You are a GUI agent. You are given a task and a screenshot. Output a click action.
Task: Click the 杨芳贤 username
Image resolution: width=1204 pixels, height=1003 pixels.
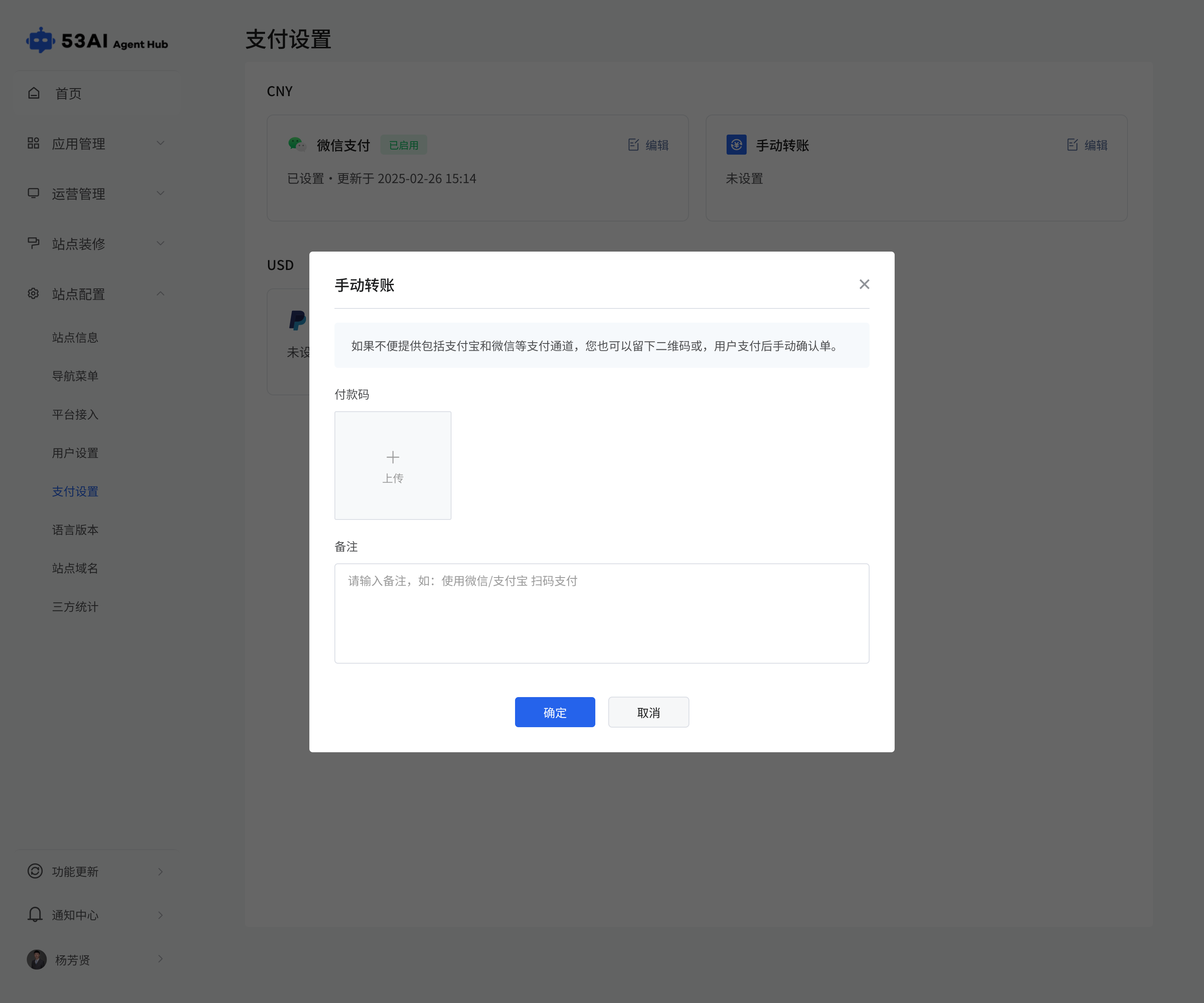[72, 960]
